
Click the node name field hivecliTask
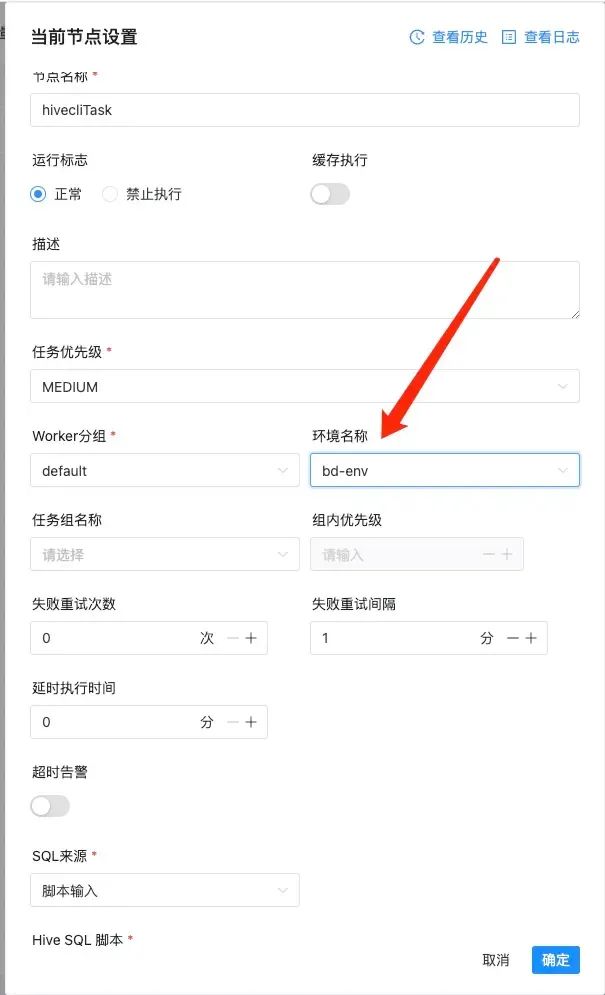[305, 110]
